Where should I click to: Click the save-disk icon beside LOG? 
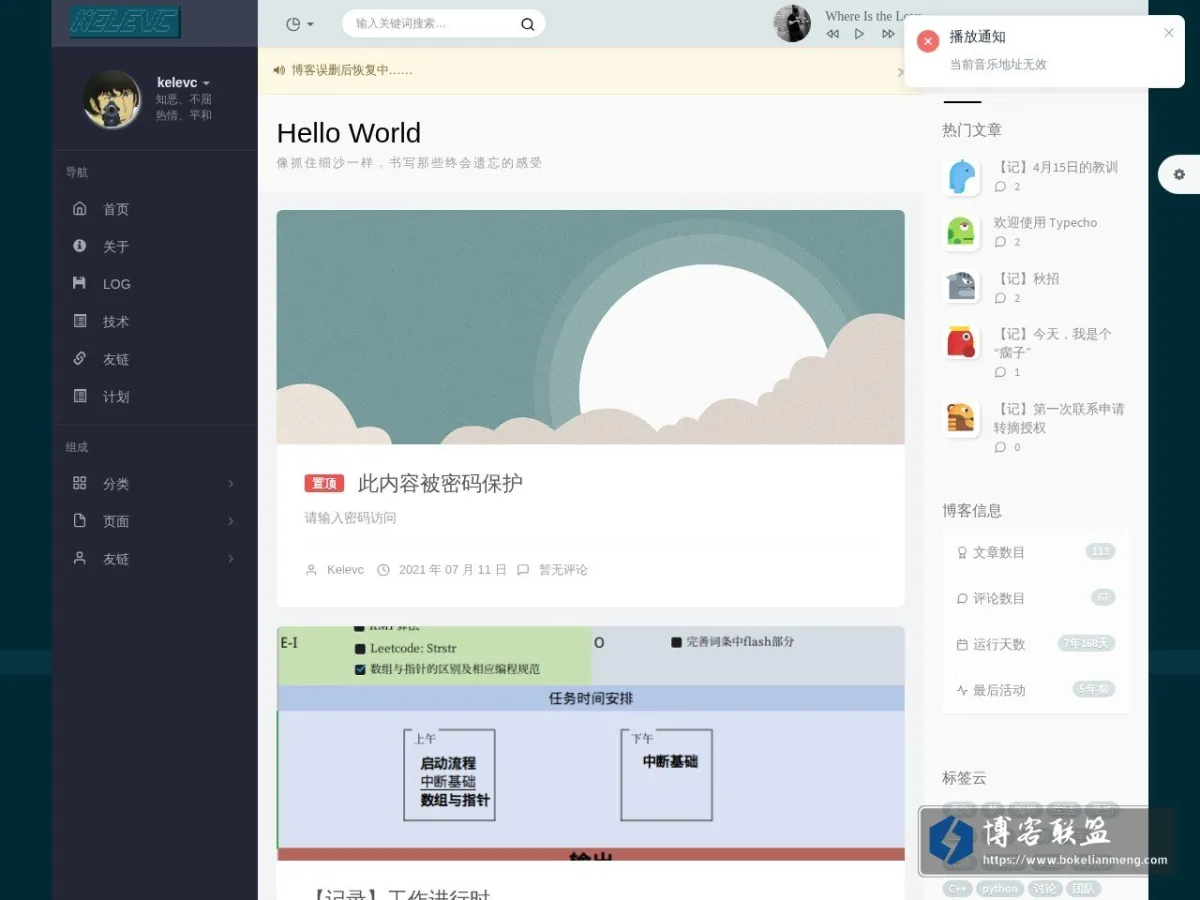coord(80,283)
